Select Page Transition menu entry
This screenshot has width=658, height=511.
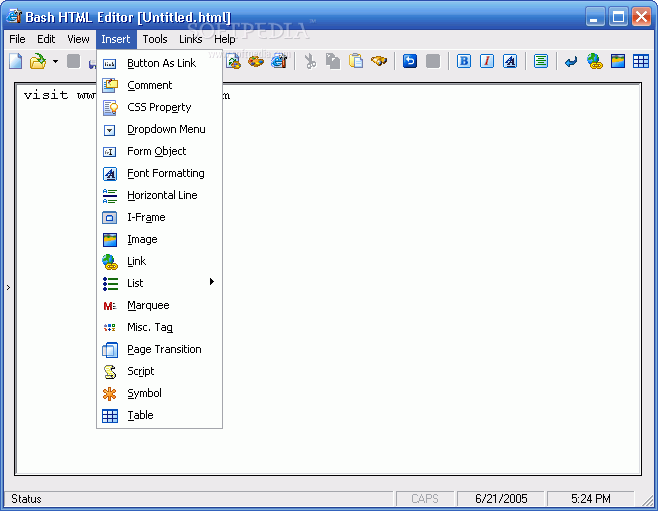click(159, 349)
